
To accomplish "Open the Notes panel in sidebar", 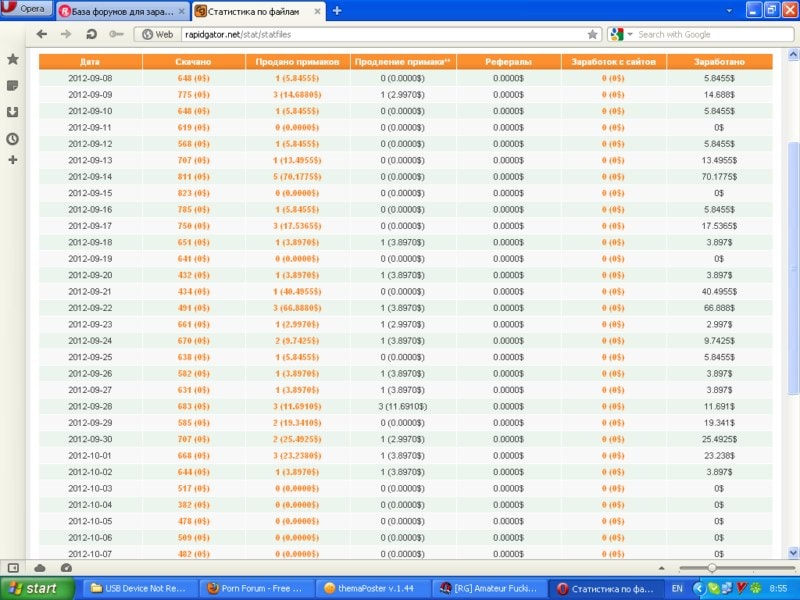I will coord(13,86).
